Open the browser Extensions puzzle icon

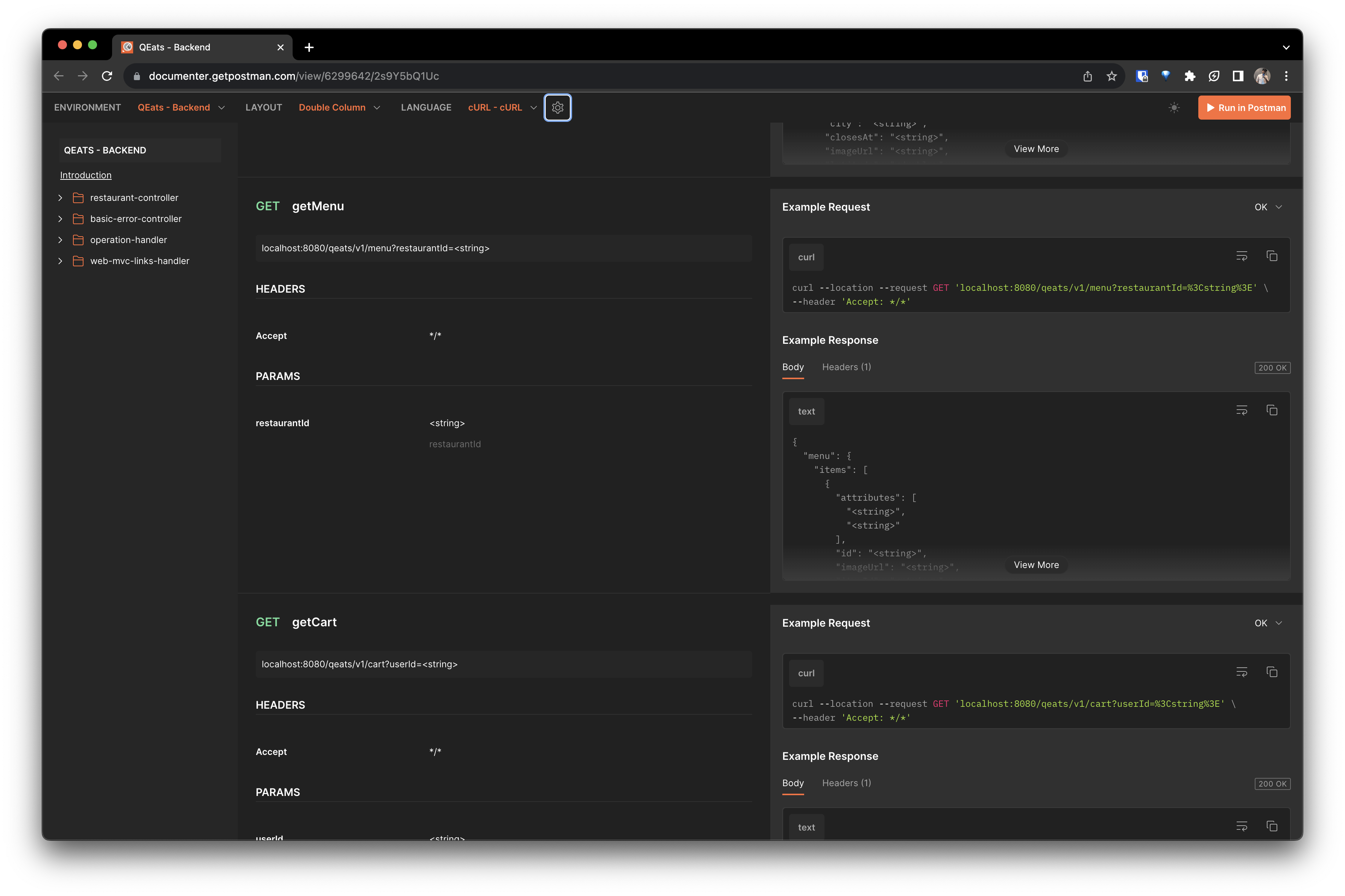pyautogui.click(x=1190, y=76)
